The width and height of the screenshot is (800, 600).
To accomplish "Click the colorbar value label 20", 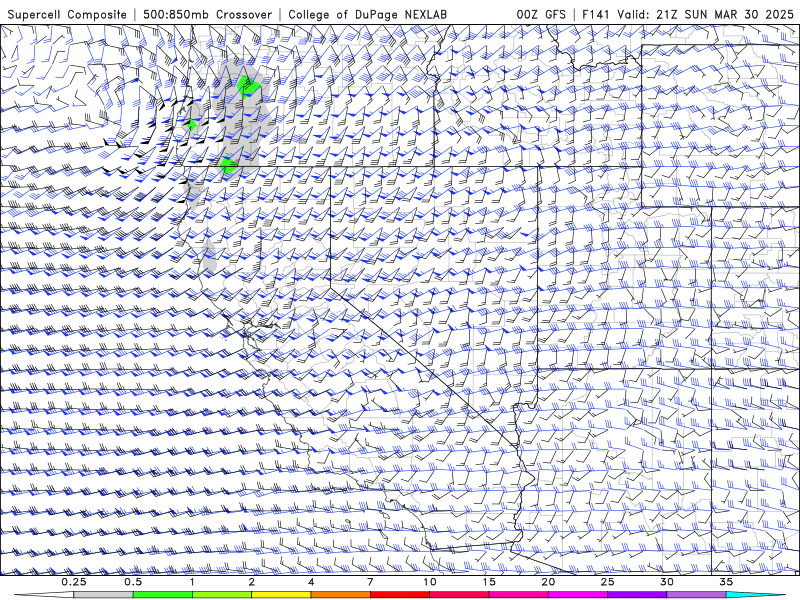I will click(x=548, y=582).
